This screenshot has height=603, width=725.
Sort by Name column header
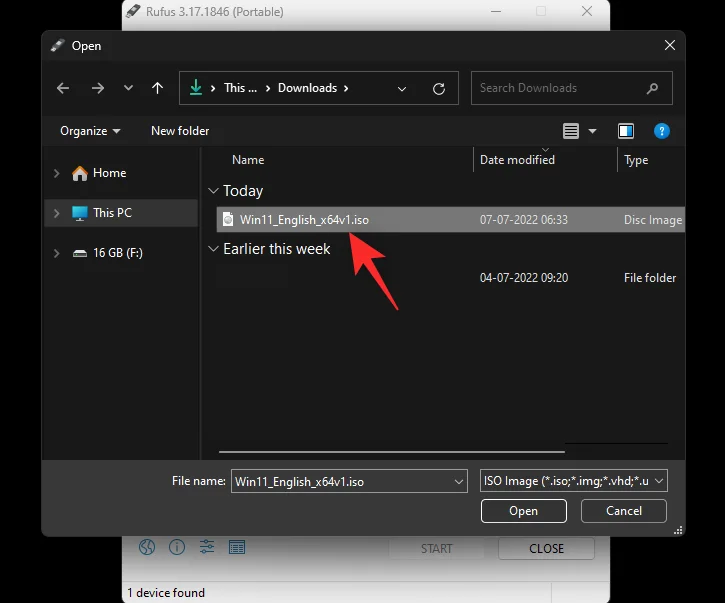248,160
